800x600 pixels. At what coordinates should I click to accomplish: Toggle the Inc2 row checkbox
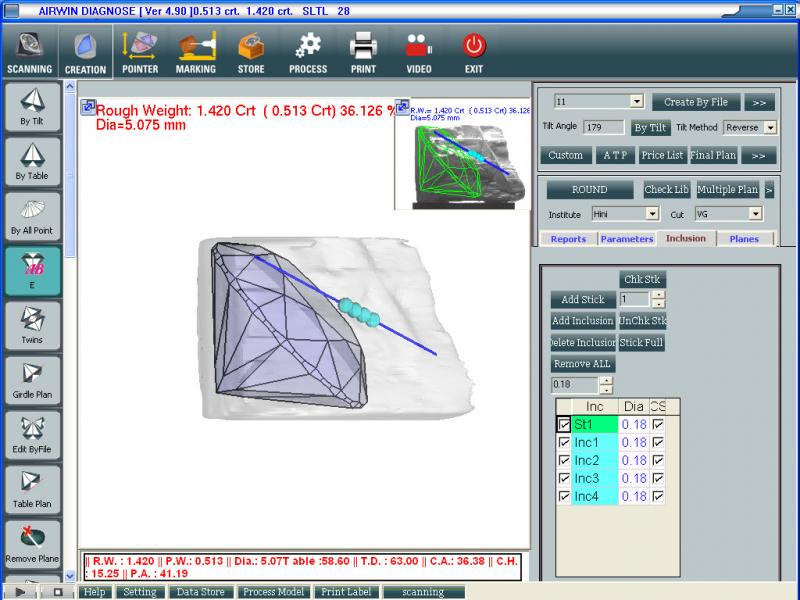564,461
